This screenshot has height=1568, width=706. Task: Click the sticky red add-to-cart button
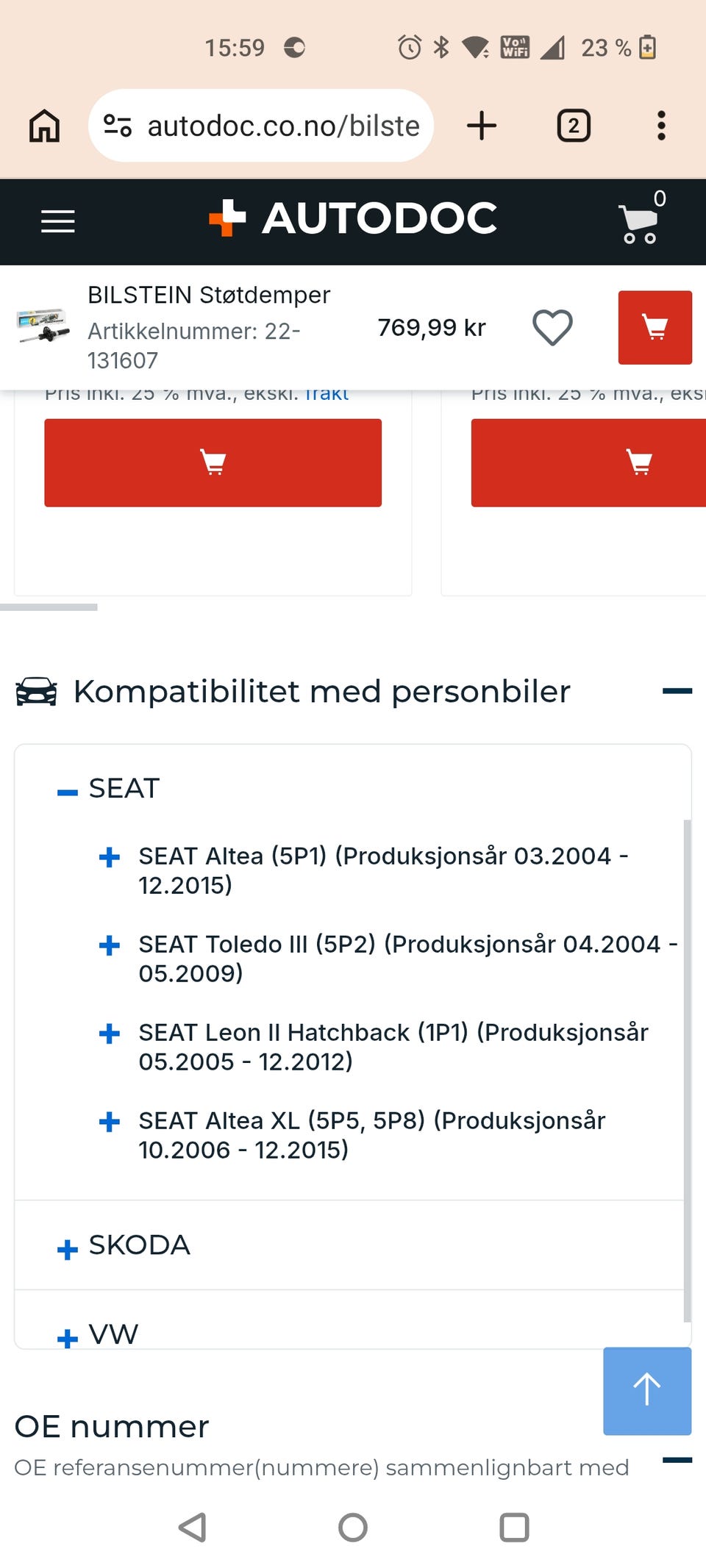pyautogui.click(x=655, y=327)
